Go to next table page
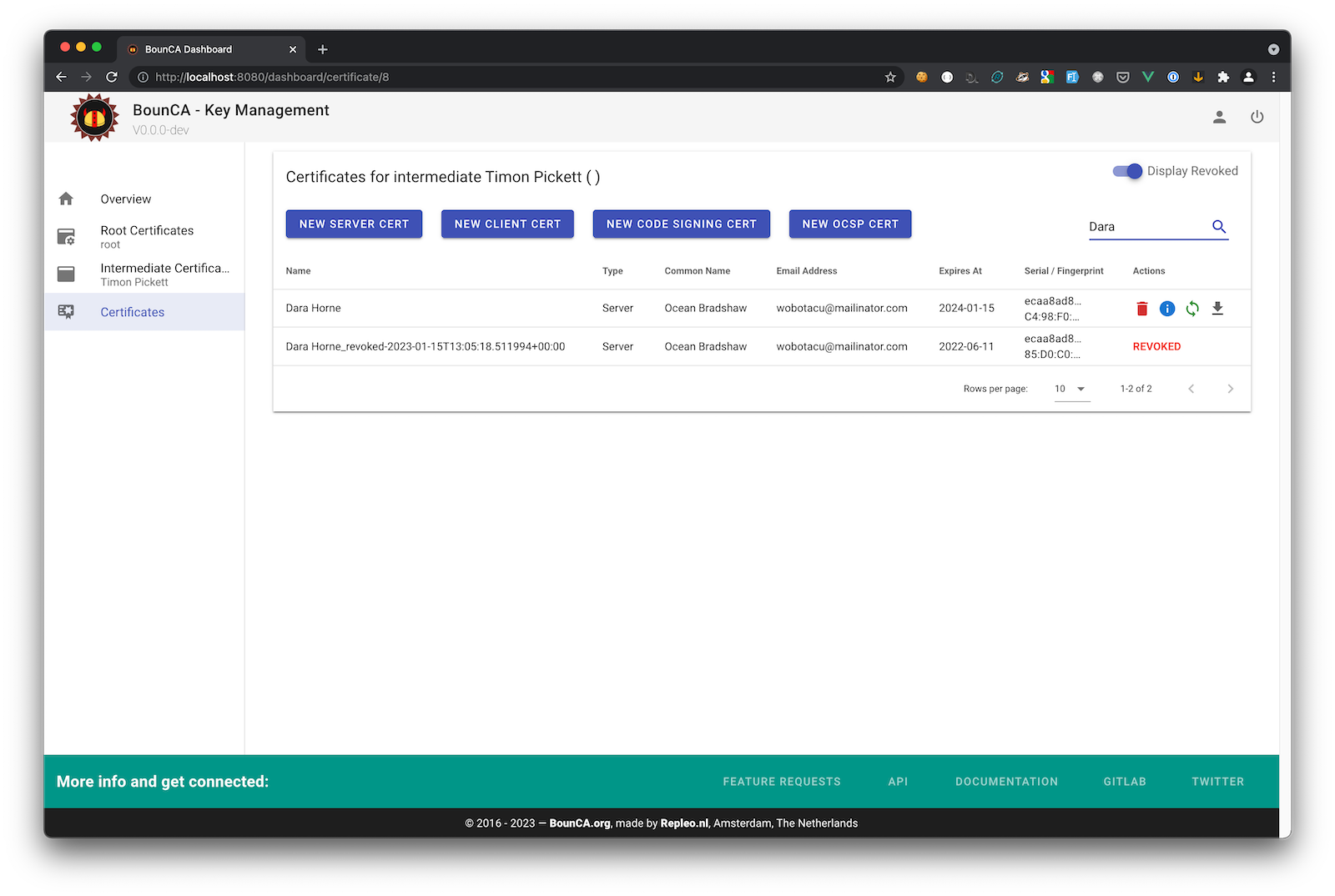 [1230, 389]
